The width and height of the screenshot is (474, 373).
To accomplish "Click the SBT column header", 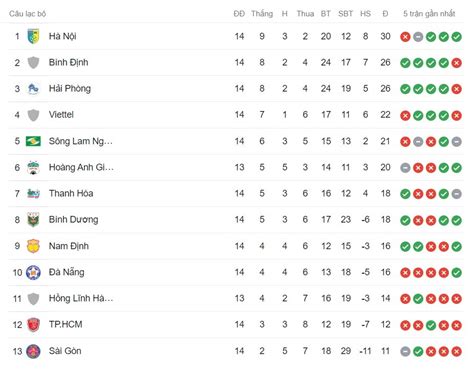I will pyautogui.click(x=345, y=14).
